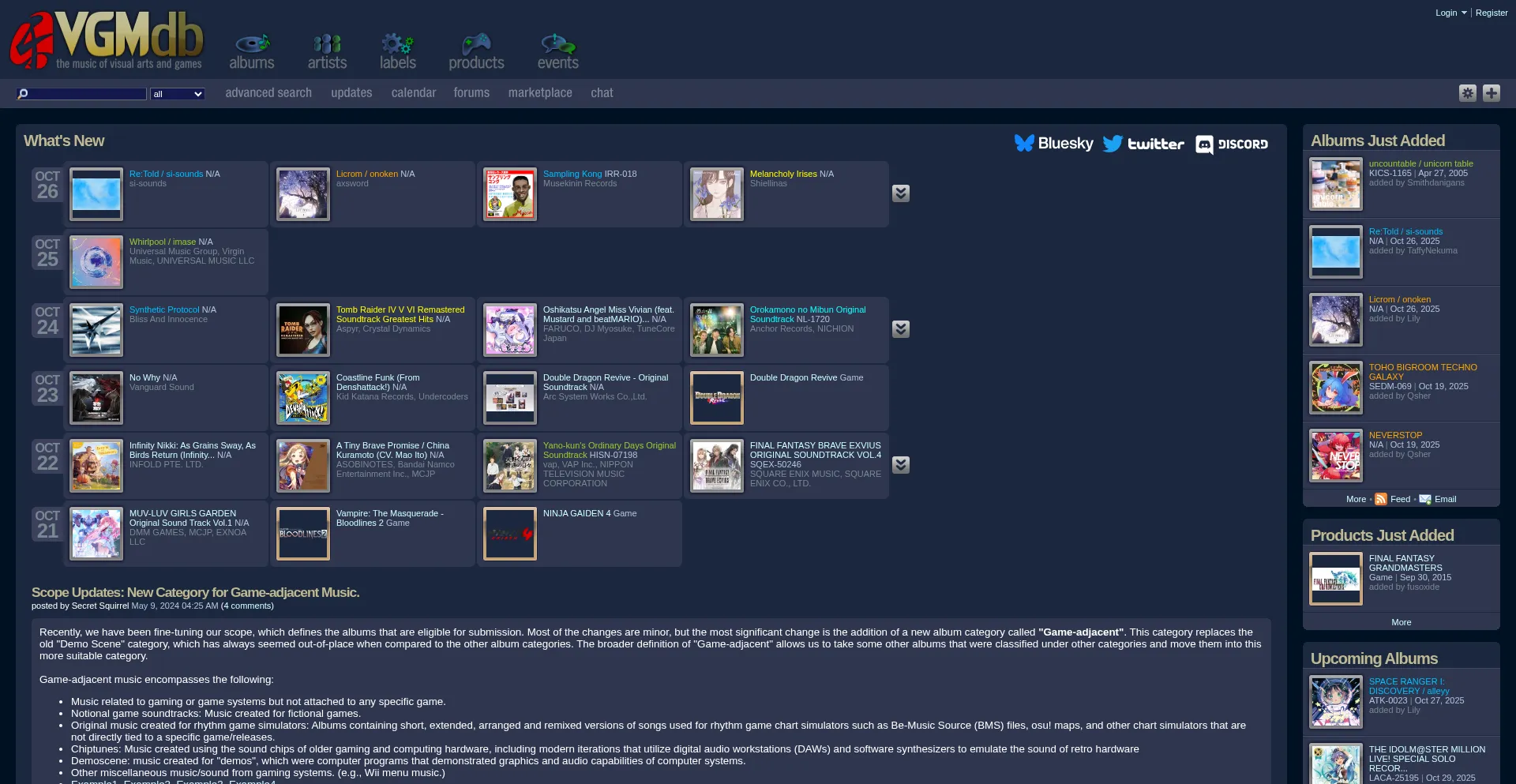This screenshot has width=1516, height=784.
Task: Go to the marketplace menu item
Action: click(540, 93)
